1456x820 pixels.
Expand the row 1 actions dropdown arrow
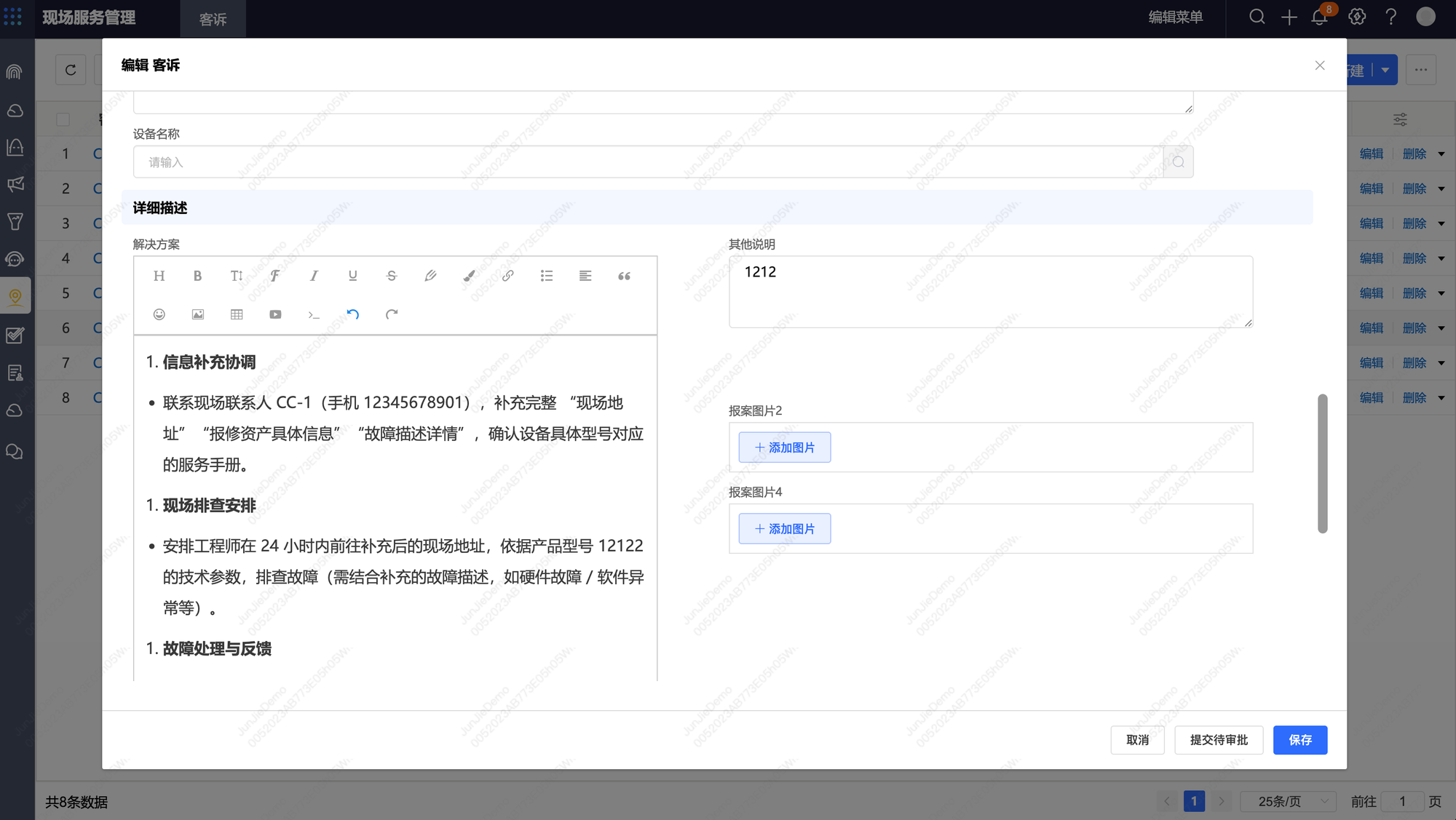[x=1441, y=154]
